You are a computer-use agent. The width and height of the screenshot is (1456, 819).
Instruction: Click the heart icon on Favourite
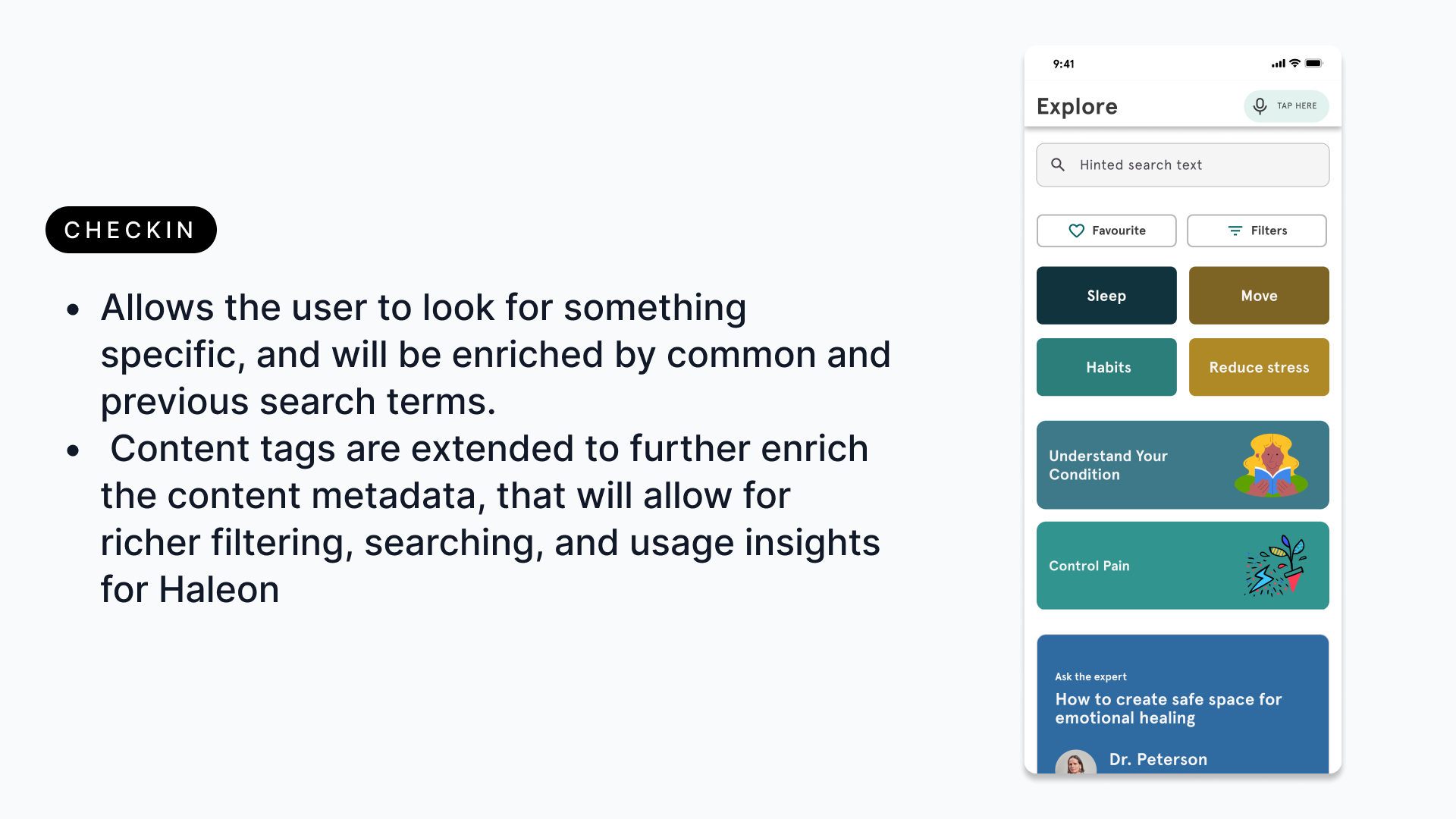coord(1076,231)
